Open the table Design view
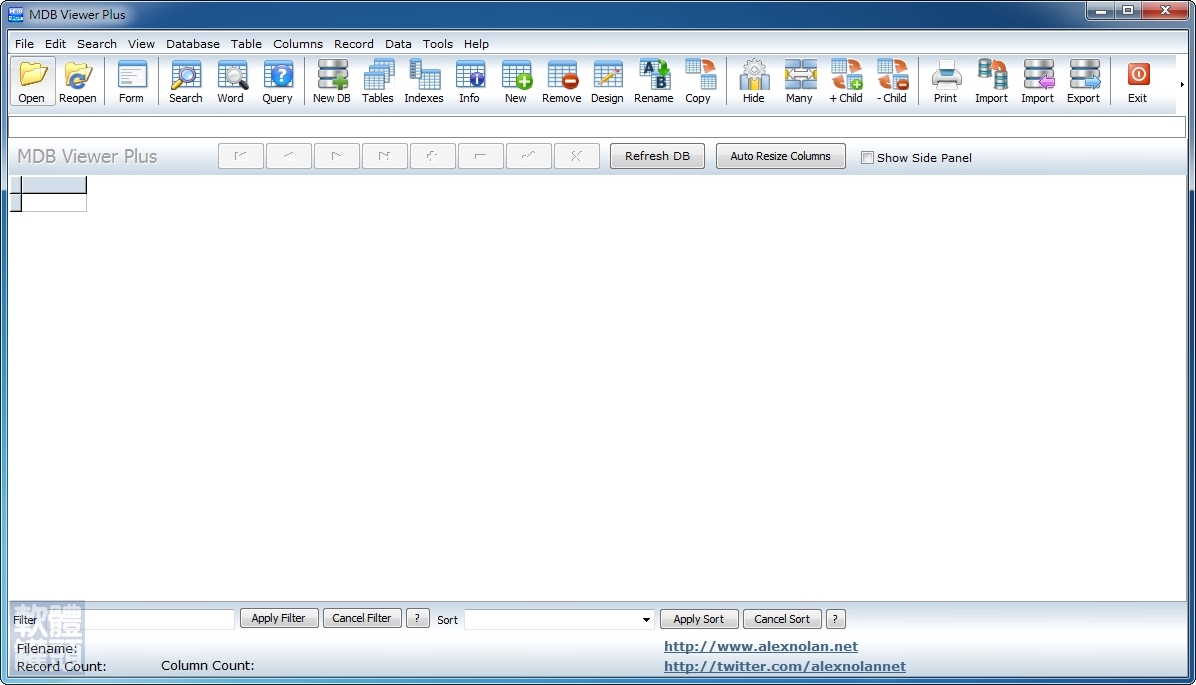This screenshot has height=685, width=1196. pyautogui.click(x=607, y=80)
